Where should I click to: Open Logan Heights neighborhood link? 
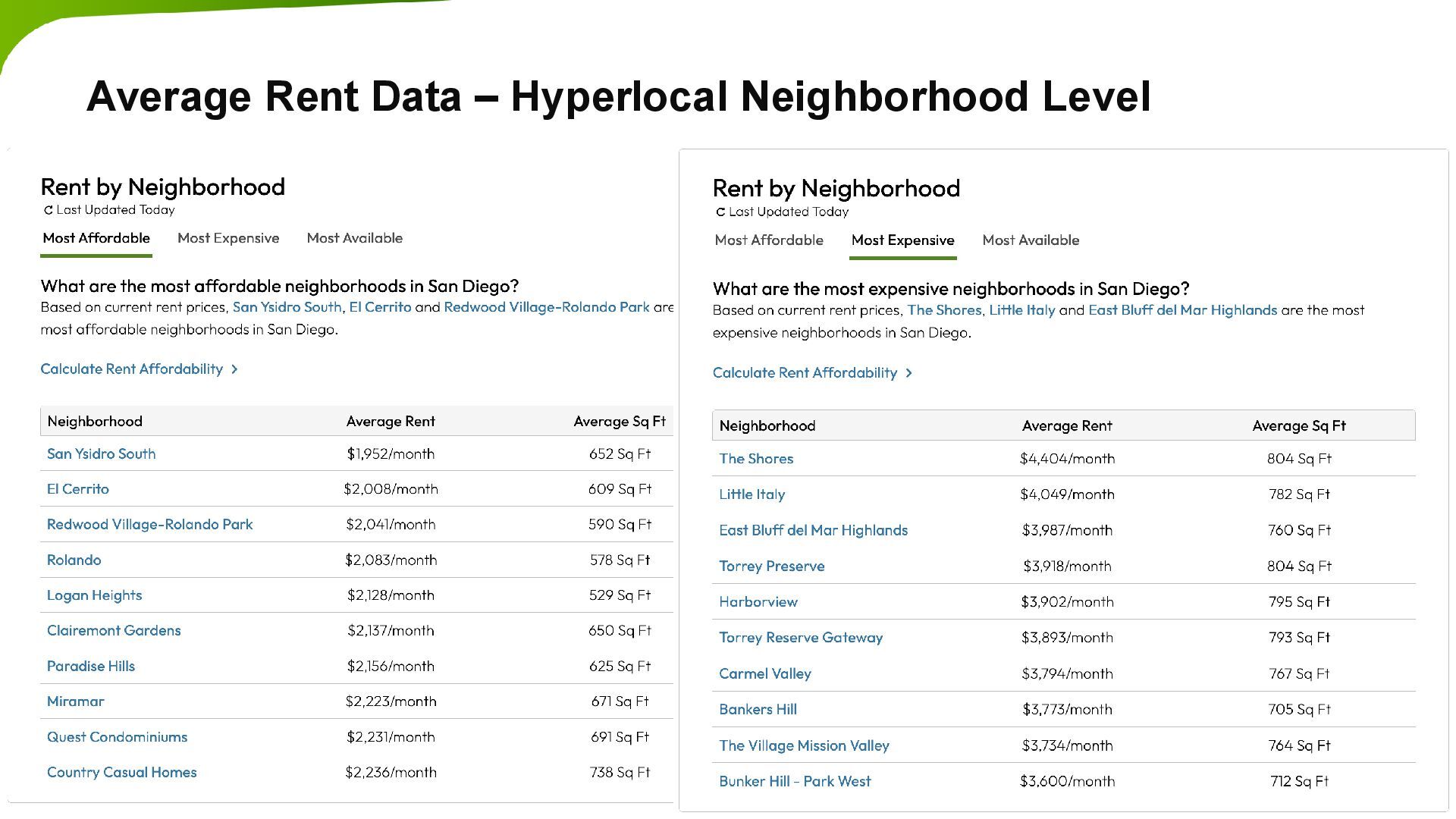(x=94, y=595)
